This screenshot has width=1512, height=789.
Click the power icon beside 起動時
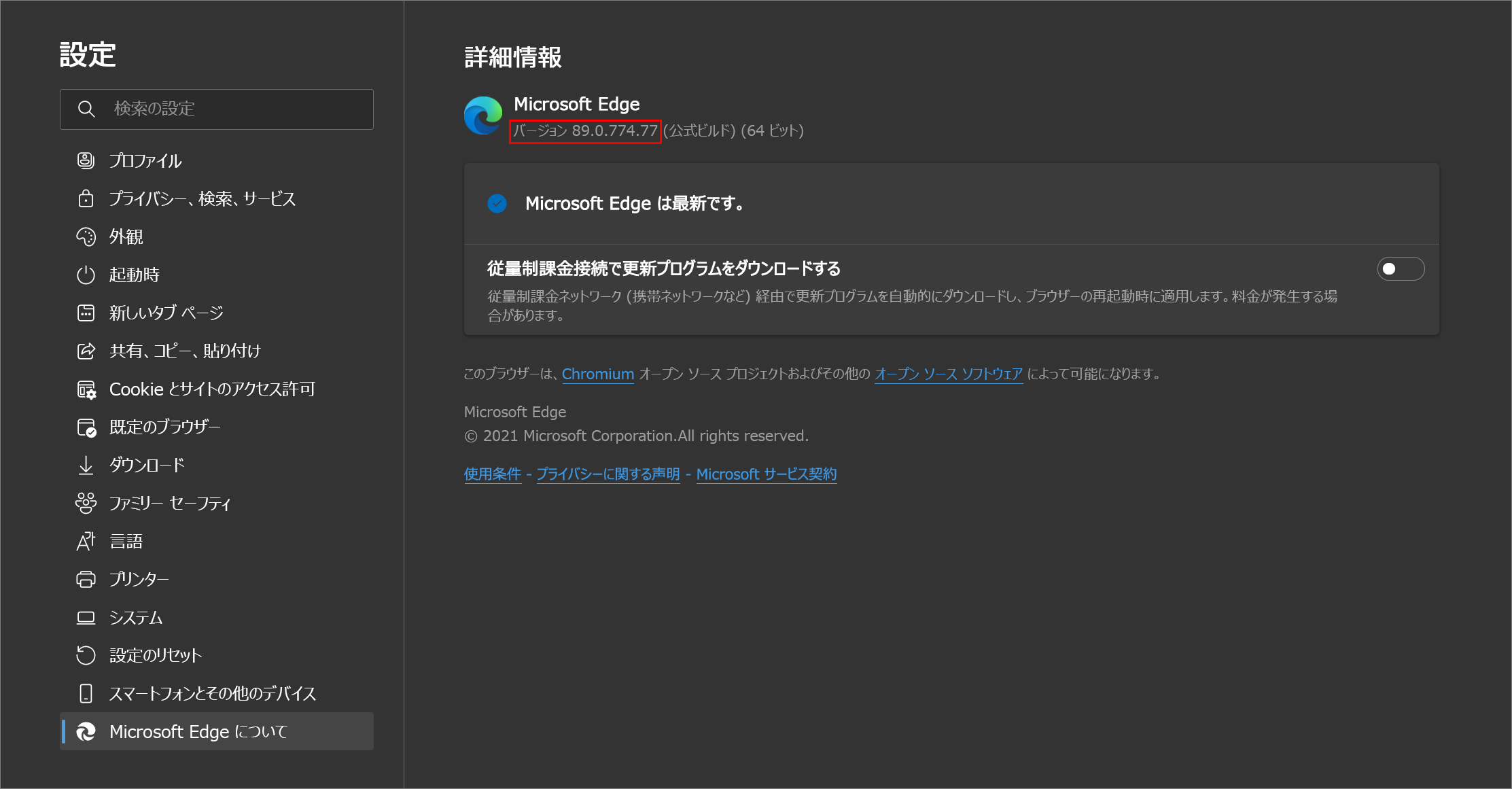(86, 275)
